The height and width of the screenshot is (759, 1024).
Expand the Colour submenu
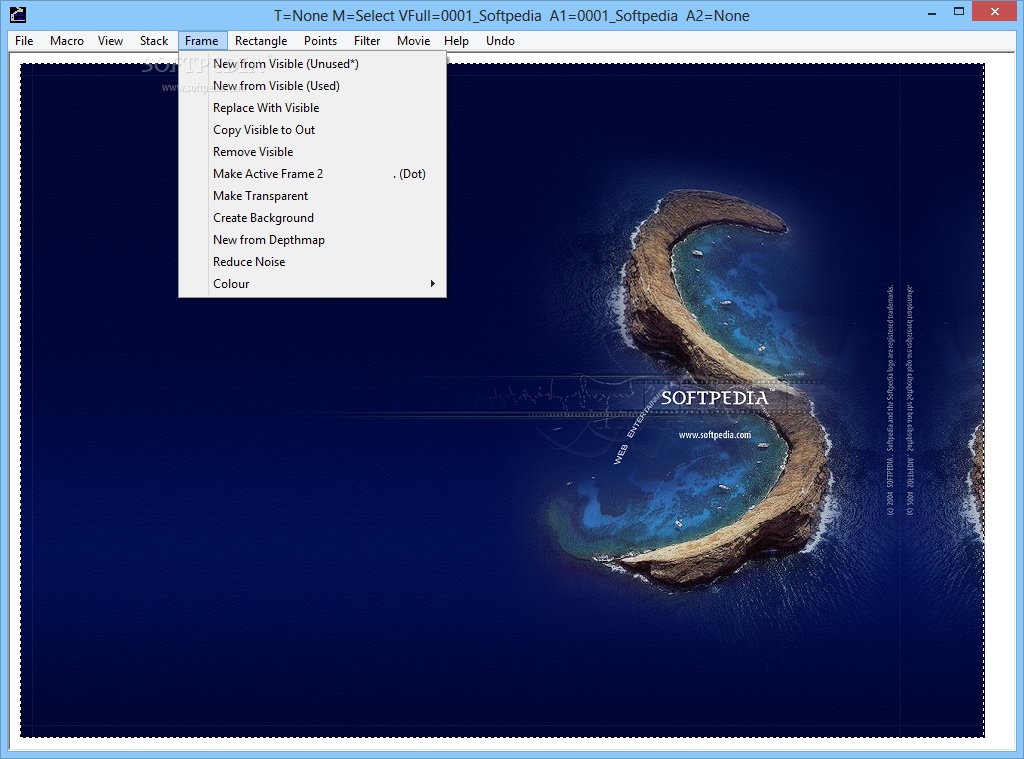click(x=312, y=283)
